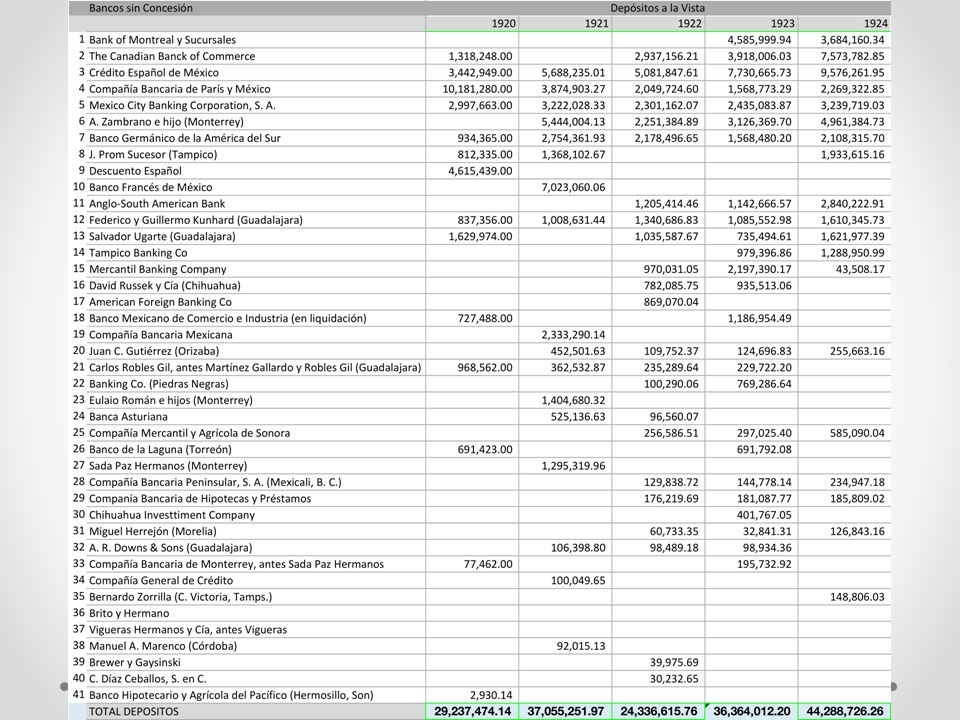
Task: Click 'Sada Paz Hermanos (Monterrey)' cell
Action: point(256,465)
